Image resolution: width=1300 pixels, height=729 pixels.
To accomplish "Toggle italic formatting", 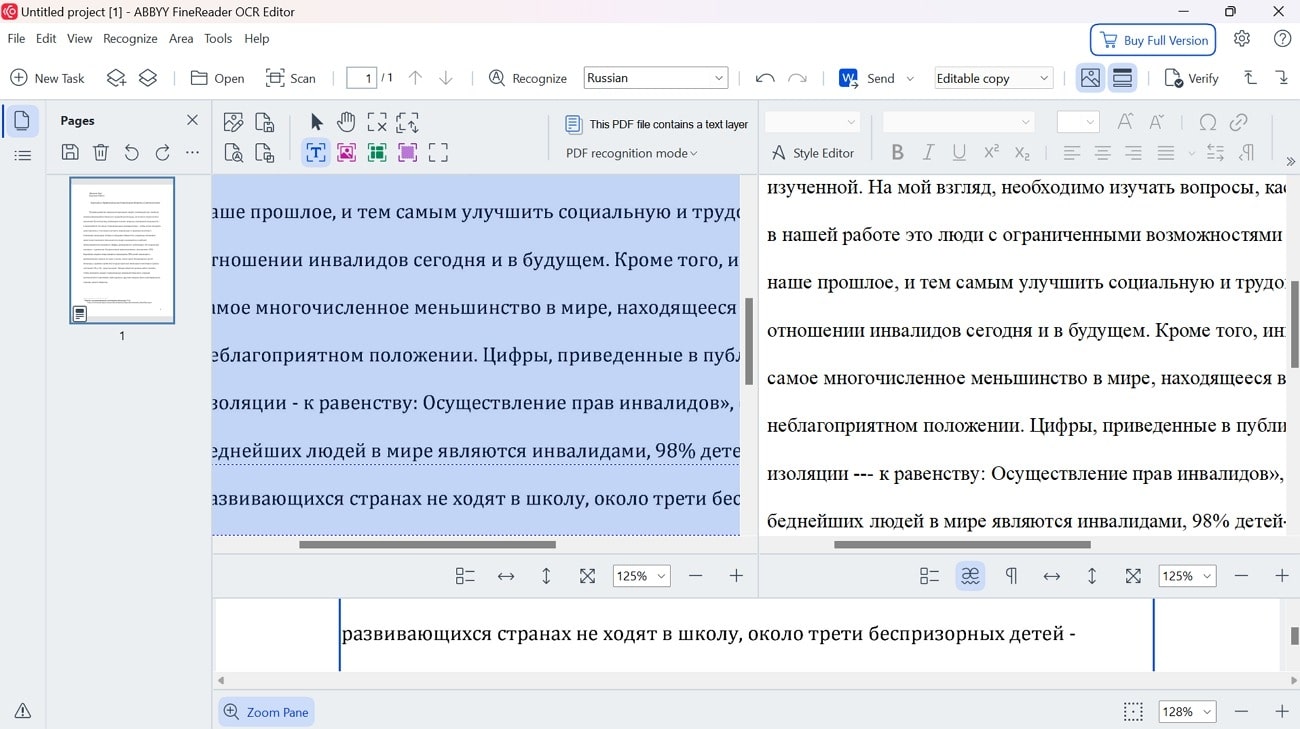I will 928,153.
